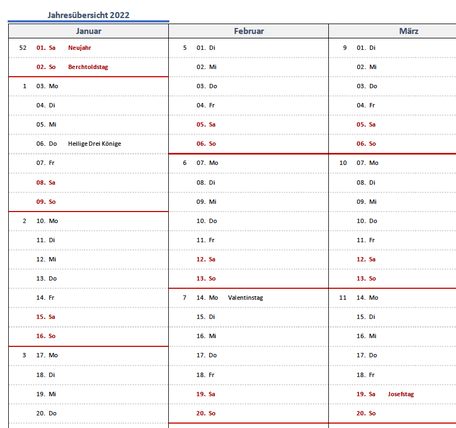
Task: Click week number 11 in März
Action: pos(343,298)
